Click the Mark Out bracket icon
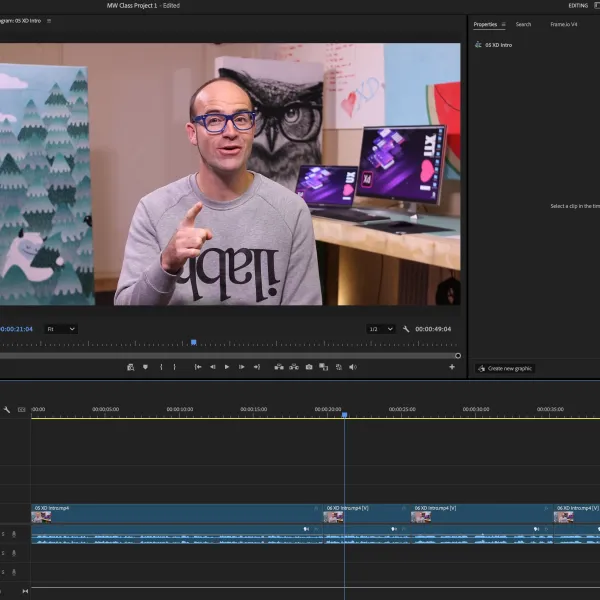Viewport: 600px width, 600px height. pos(174,367)
